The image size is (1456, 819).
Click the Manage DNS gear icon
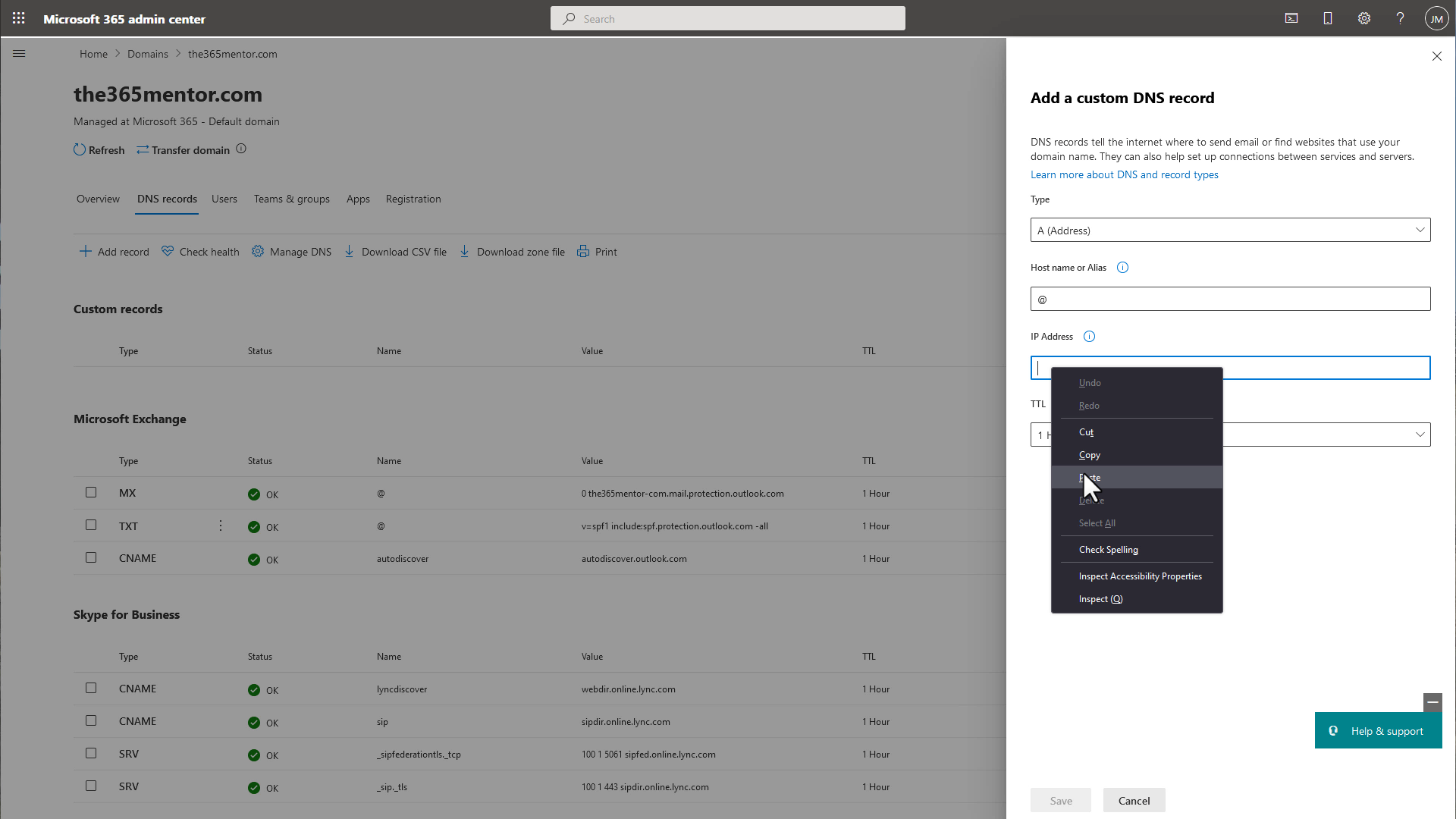click(258, 251)
